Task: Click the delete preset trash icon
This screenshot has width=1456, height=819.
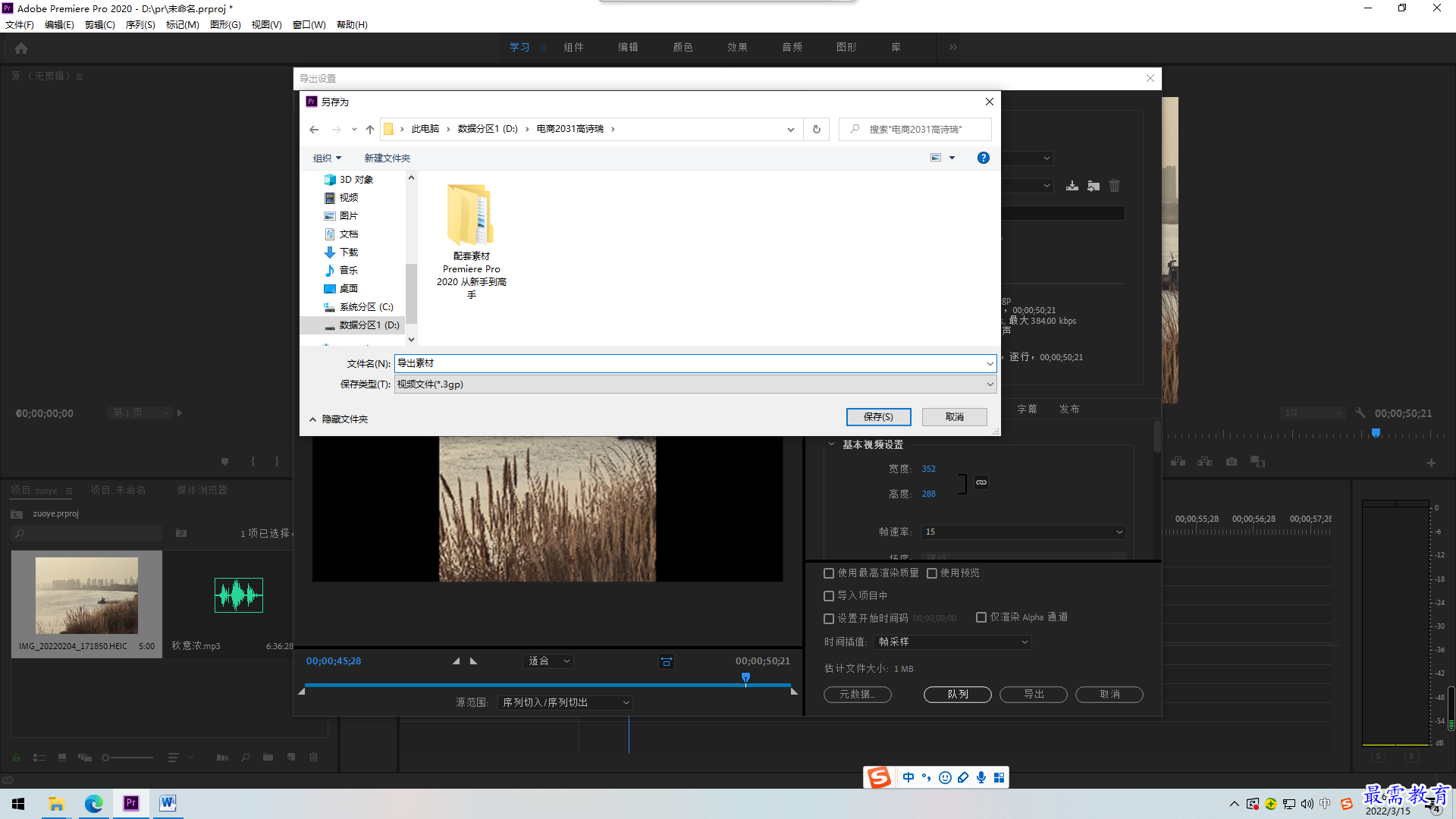Action: coord(1115,186)
